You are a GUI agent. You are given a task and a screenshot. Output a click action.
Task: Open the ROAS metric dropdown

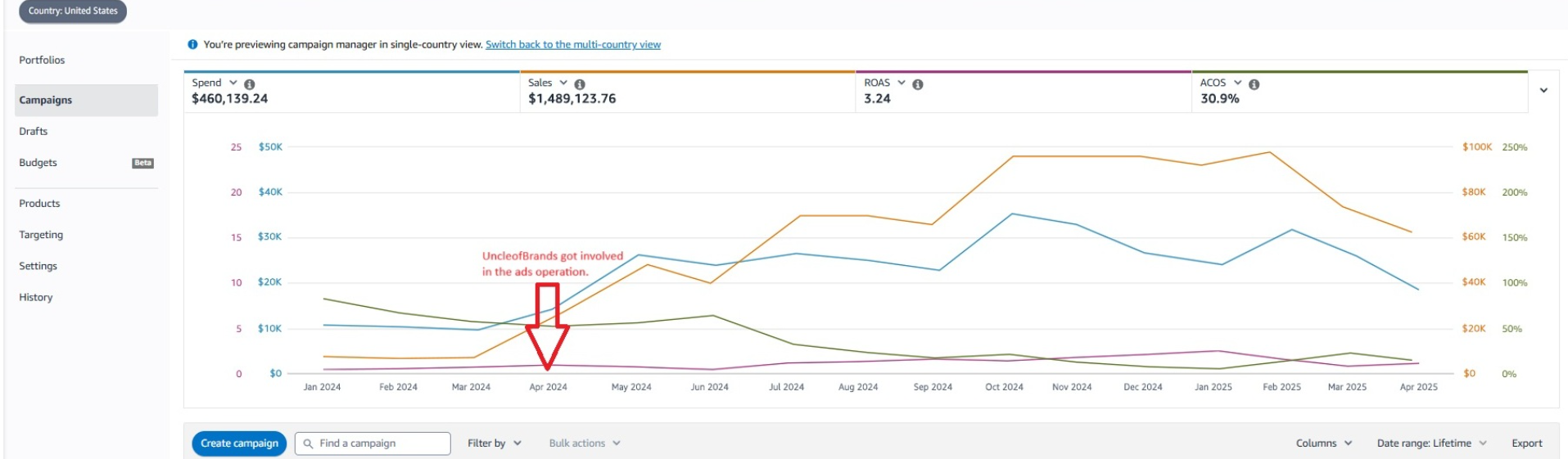(901, 83)
